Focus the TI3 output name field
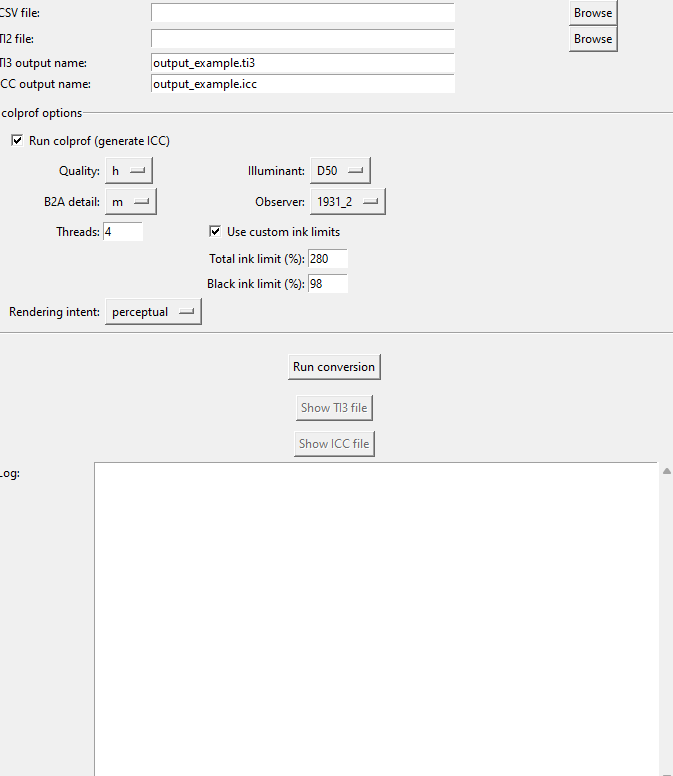 pyautogui.click(x=302, y=63)
